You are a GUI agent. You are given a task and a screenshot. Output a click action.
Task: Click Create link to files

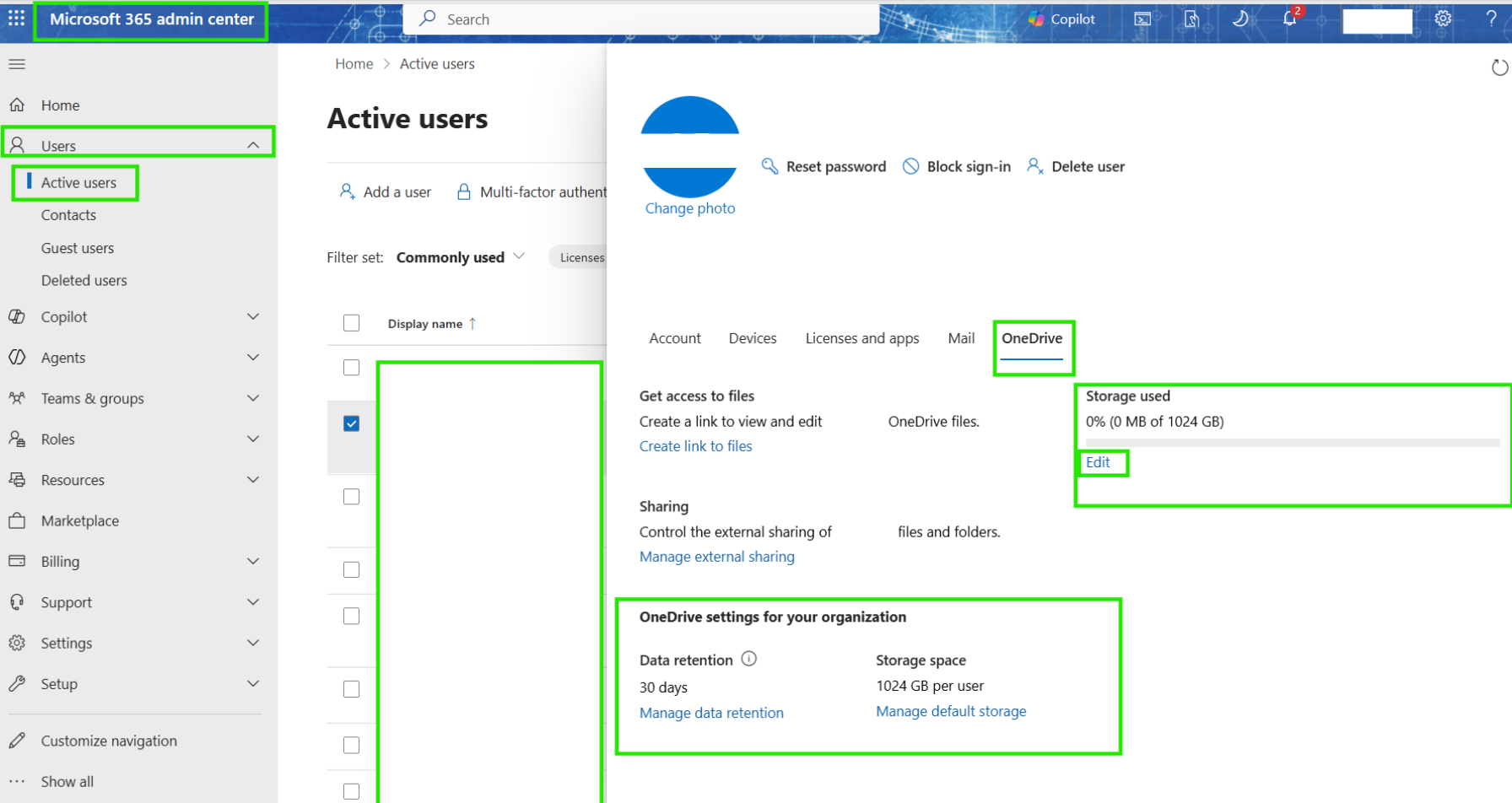695,446
